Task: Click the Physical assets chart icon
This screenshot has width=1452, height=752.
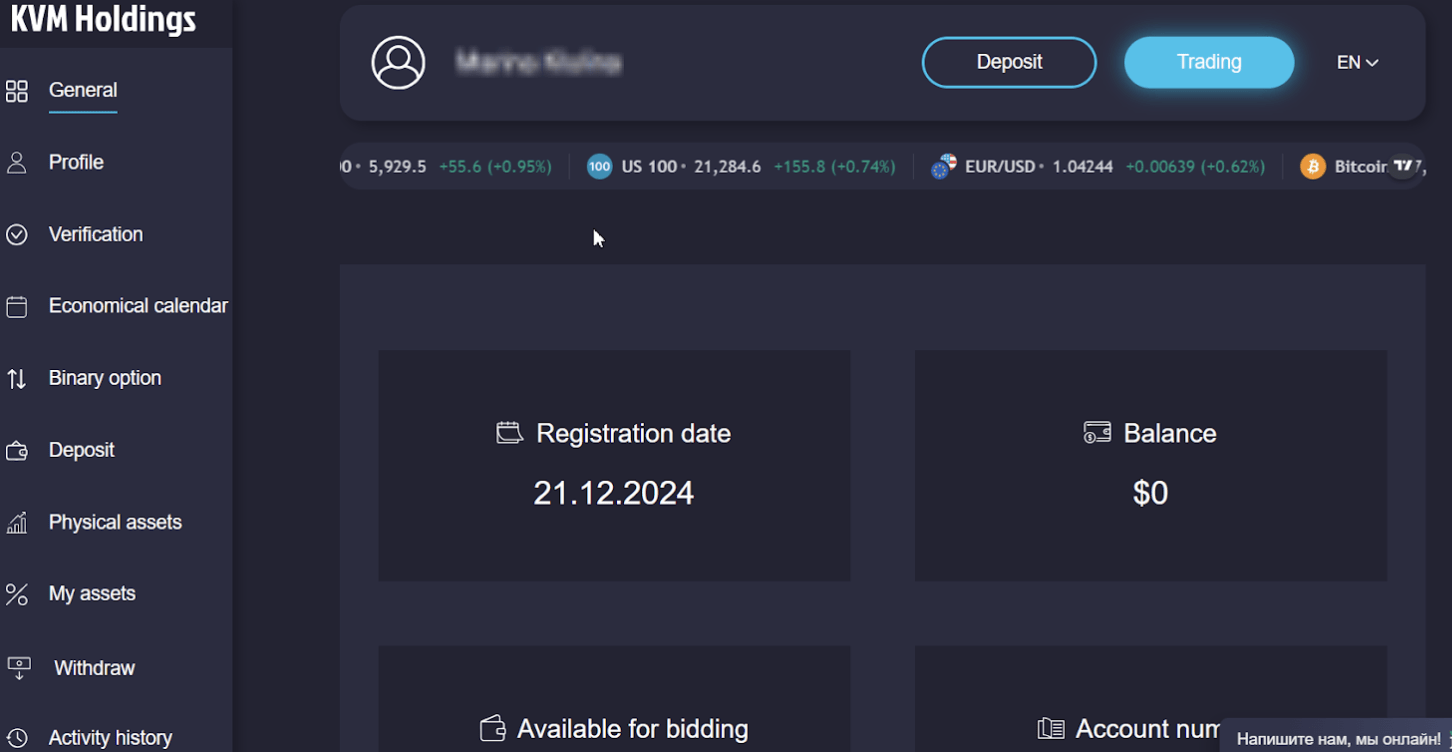Action: (17, 523)
